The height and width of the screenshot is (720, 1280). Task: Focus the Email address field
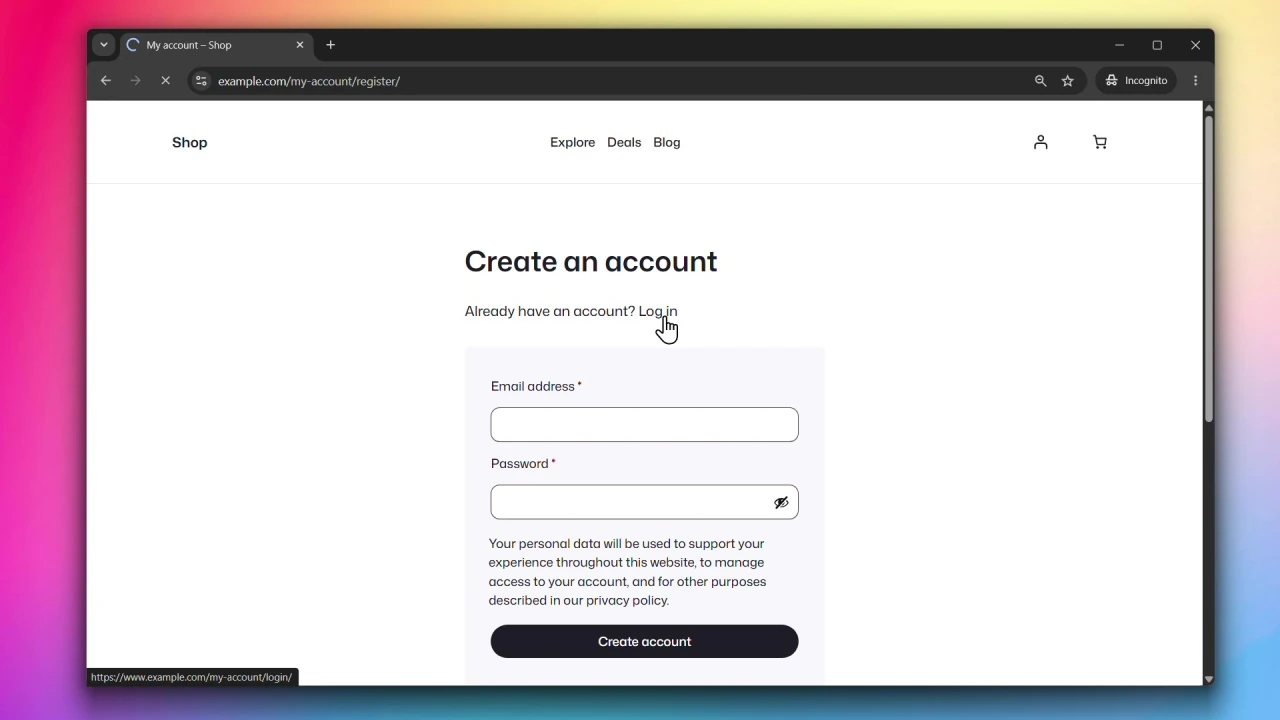pos(644,425)
